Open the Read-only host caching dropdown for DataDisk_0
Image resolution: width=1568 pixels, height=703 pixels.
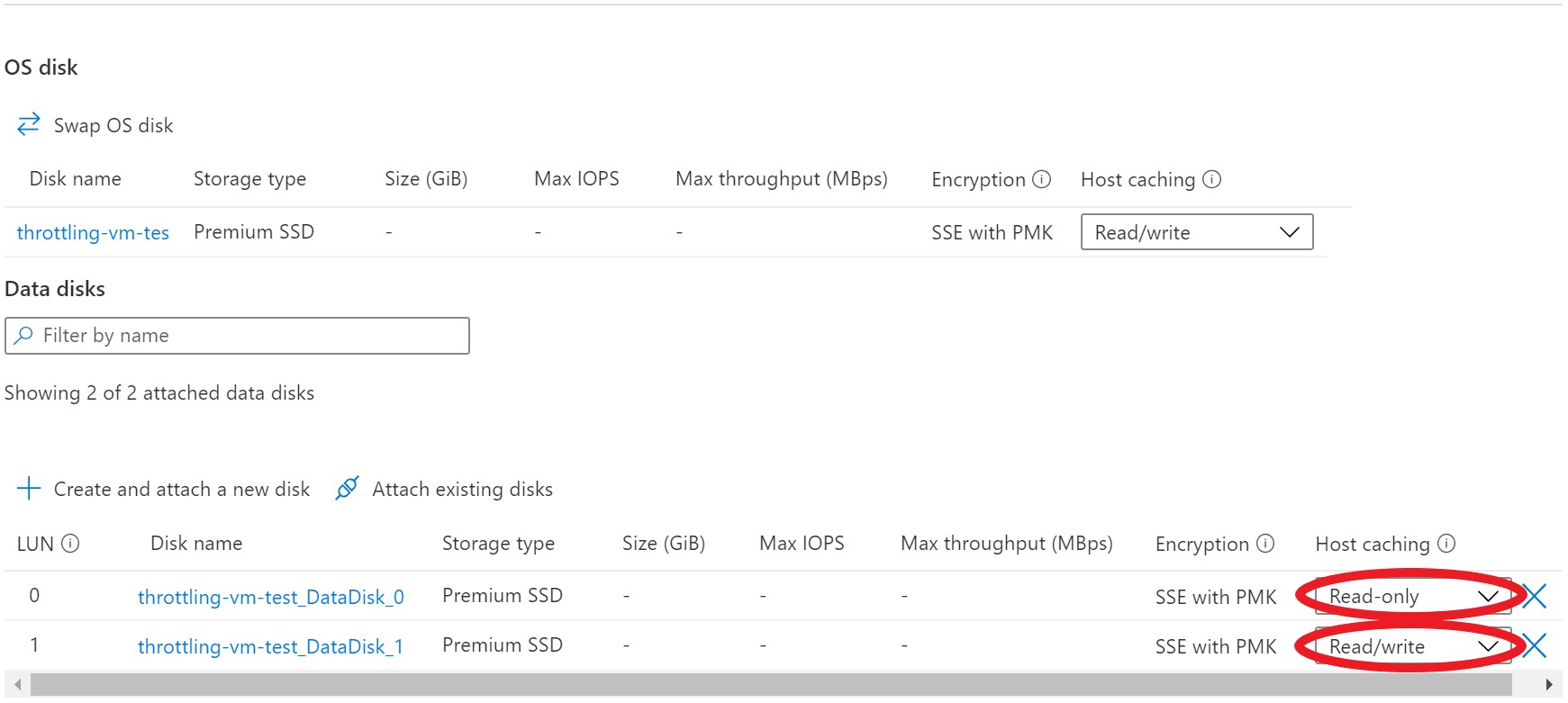point(1410,596)
